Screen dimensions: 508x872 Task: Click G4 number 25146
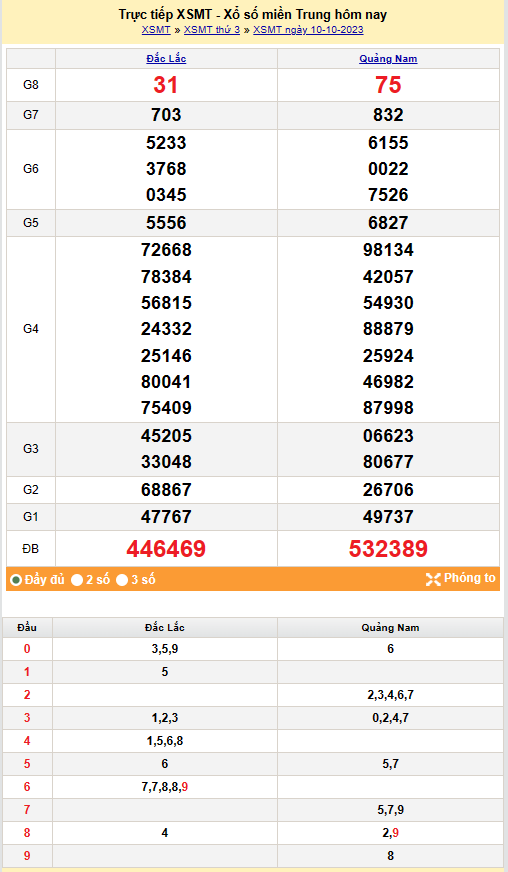[166, 356]
